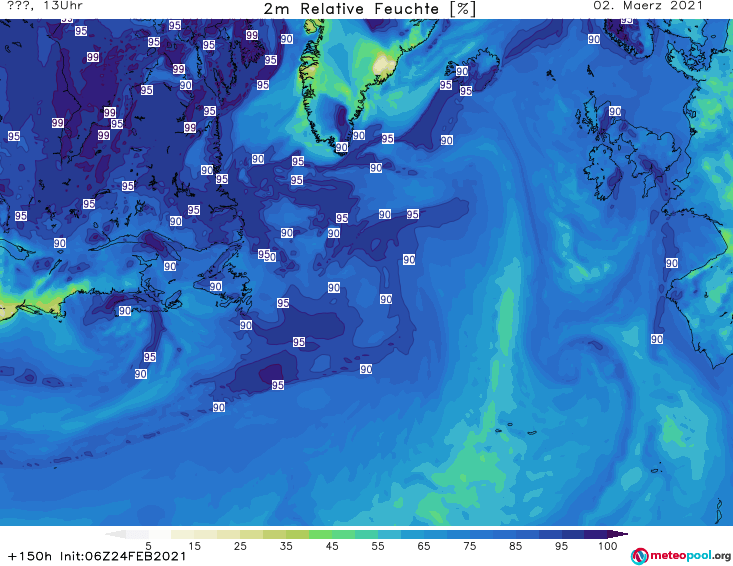The height and width of the screenshot is (566, 733).
Task: Click the pale cream legend swatch above 15
Action: pyautogui.click(x=183, y=534)
